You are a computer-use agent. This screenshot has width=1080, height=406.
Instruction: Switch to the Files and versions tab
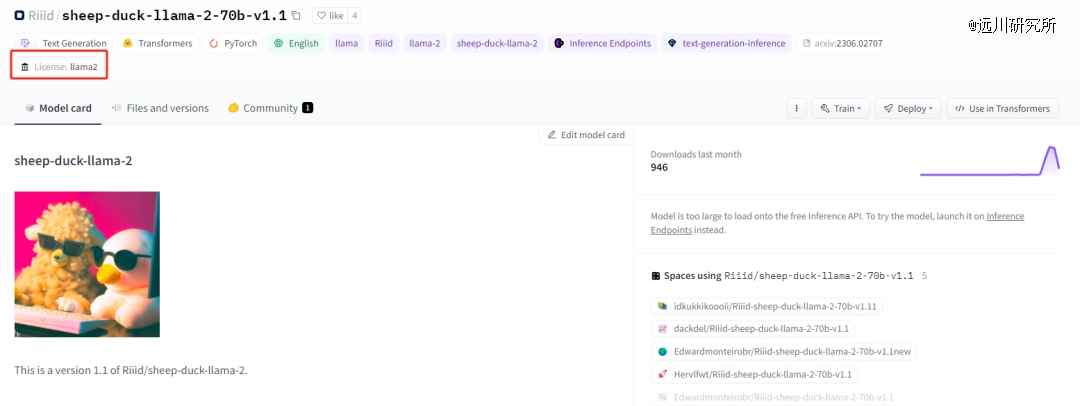click(160, 108)
